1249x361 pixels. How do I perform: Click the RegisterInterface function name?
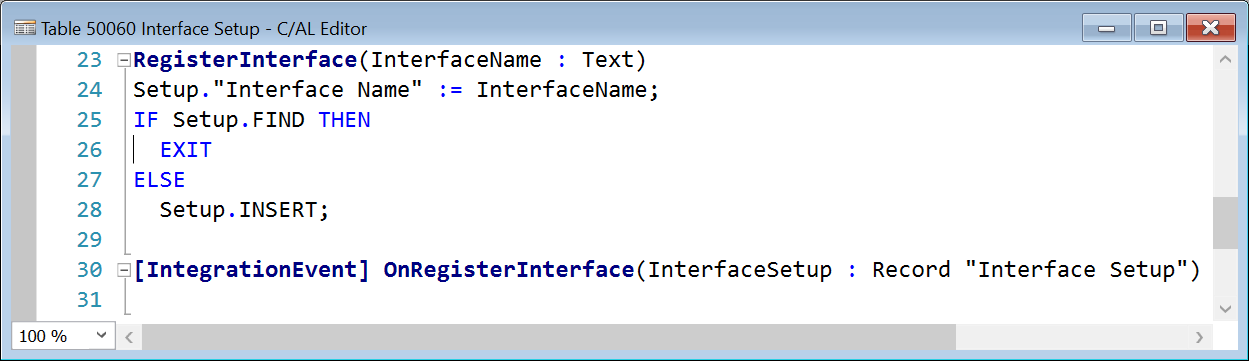click(245, 60)
